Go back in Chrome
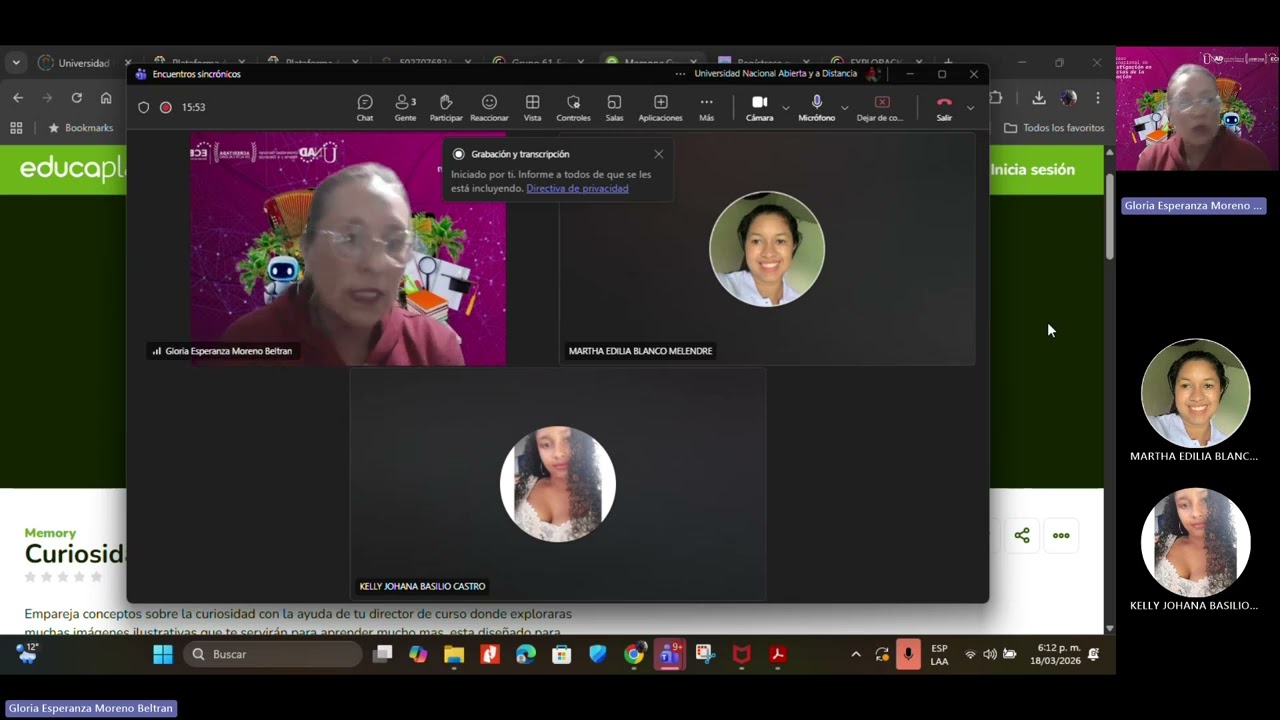1280x720 pixels. (x=18, y=97)
